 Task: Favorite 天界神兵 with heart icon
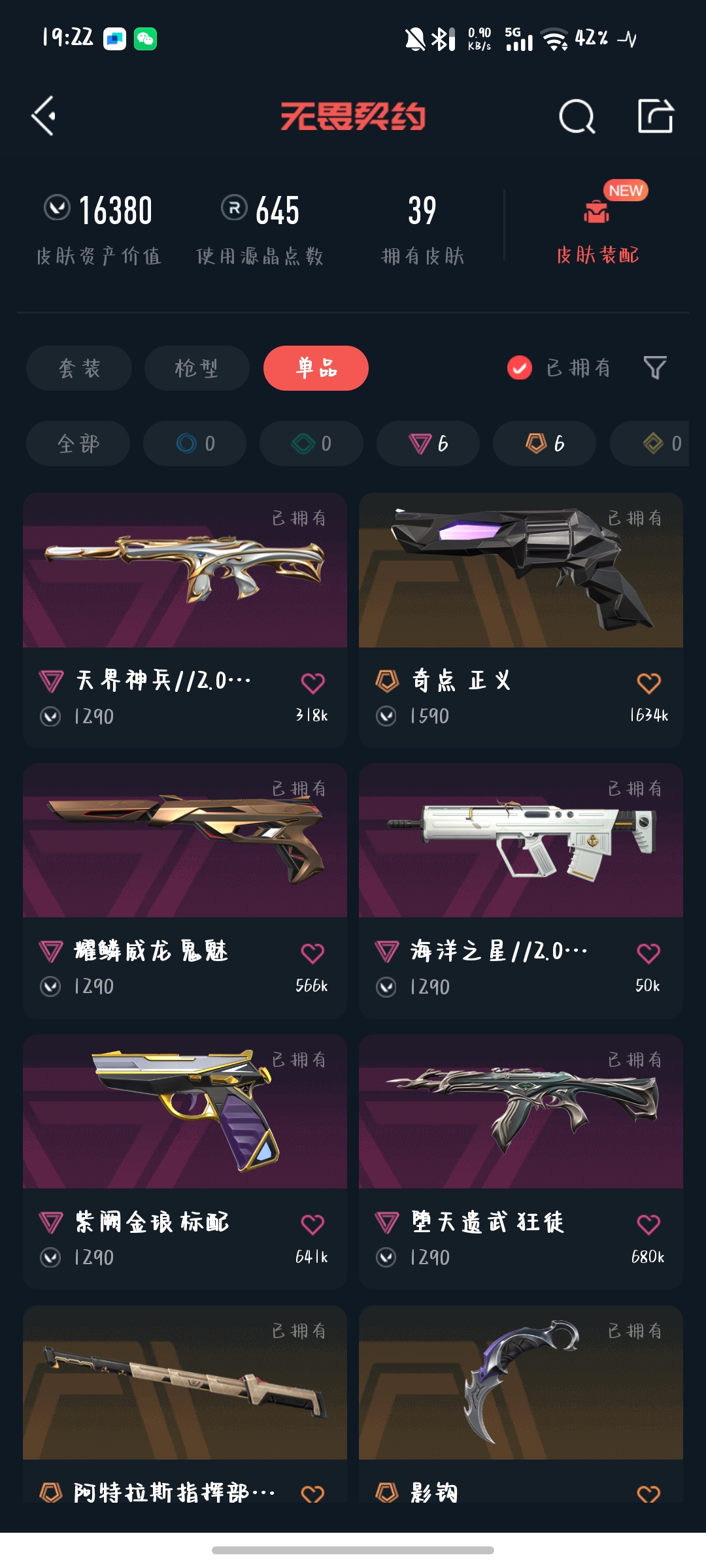[312, 683]
